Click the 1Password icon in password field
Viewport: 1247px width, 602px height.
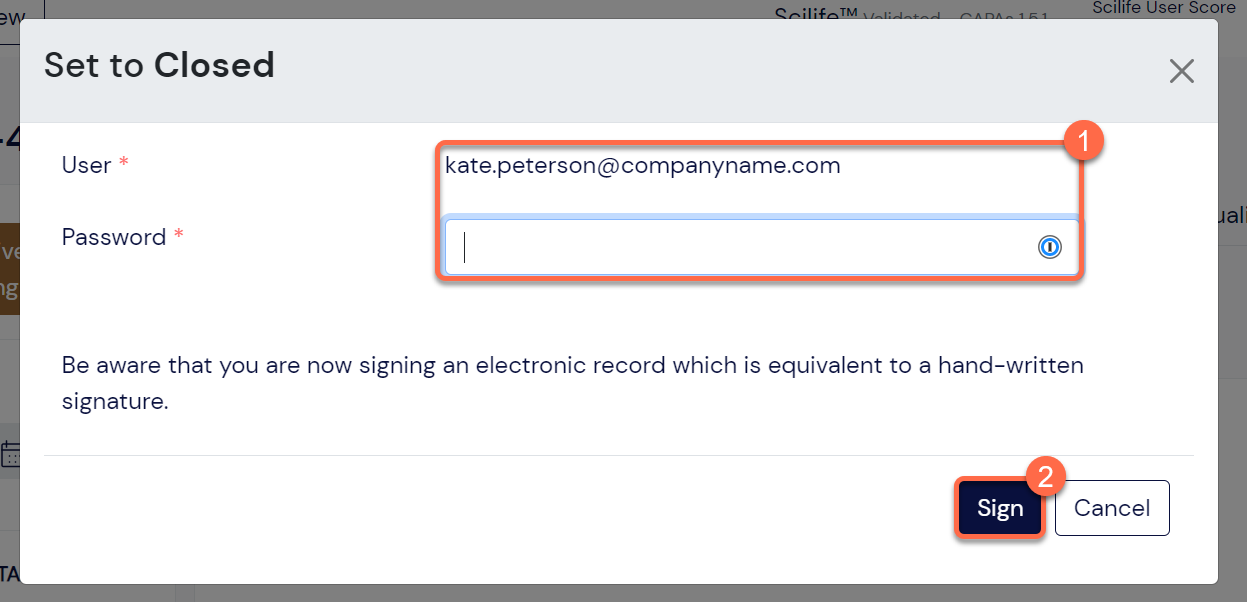click(1049, 247)
